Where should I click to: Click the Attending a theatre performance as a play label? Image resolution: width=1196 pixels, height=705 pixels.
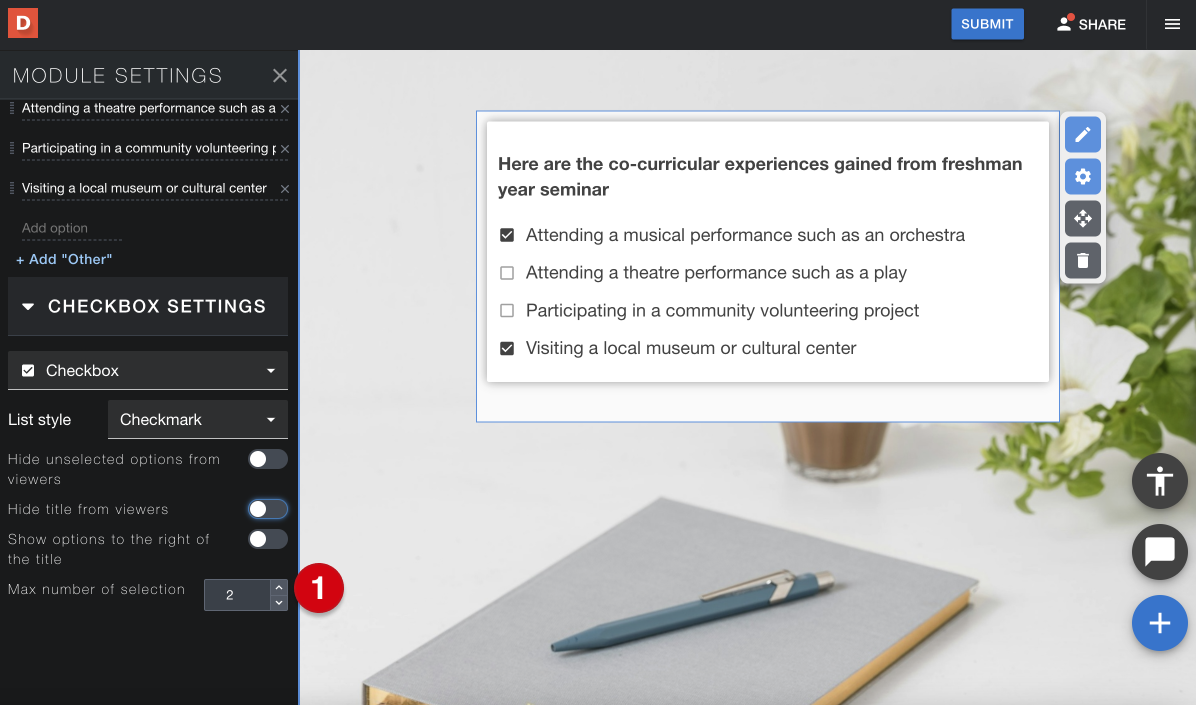(x=716, y=273)
